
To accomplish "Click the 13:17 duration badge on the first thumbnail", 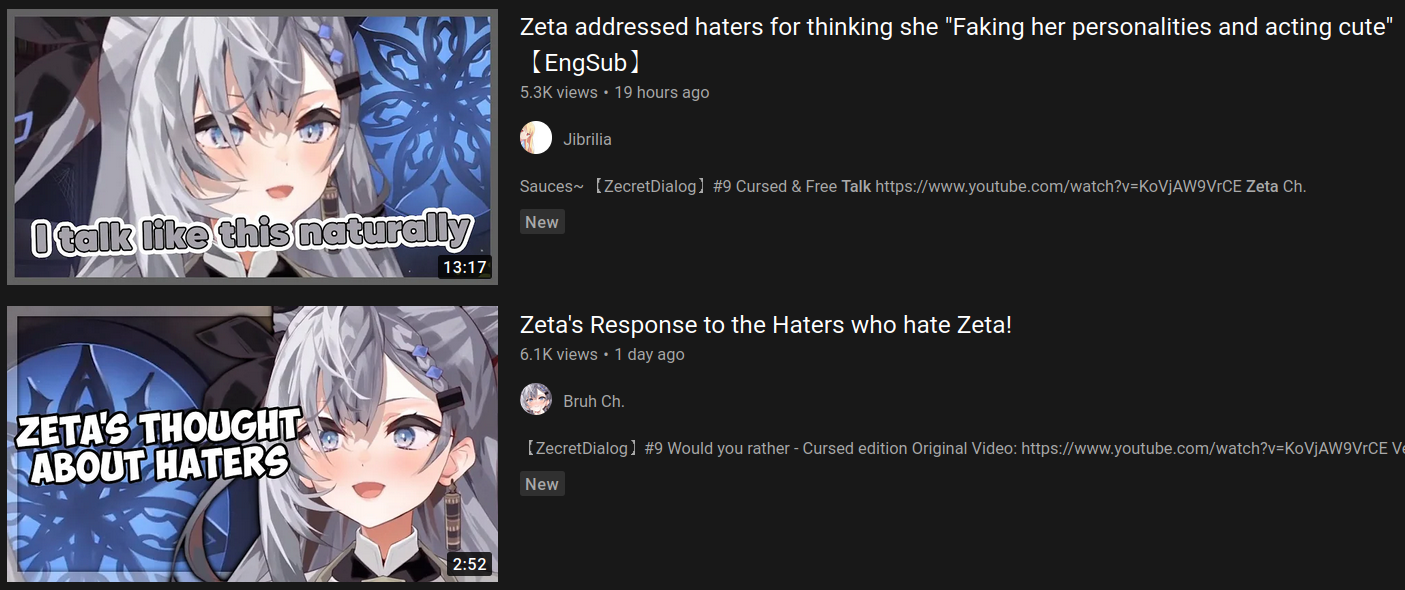I will click(465, 267).
